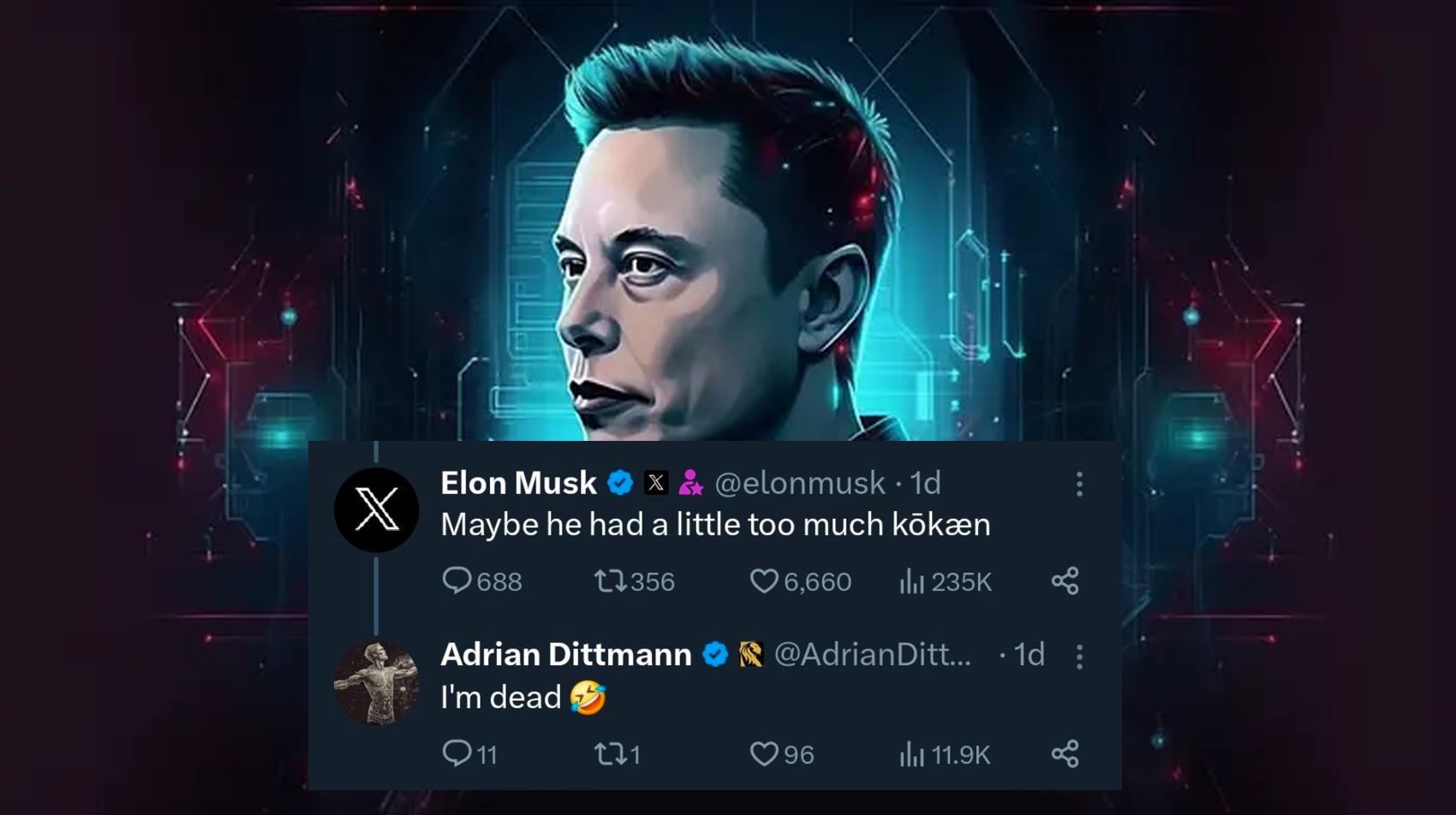Click the pink subscriber badge next to Elon Musk
Viewport: 1456px width, 815px height.
(689, 483)
